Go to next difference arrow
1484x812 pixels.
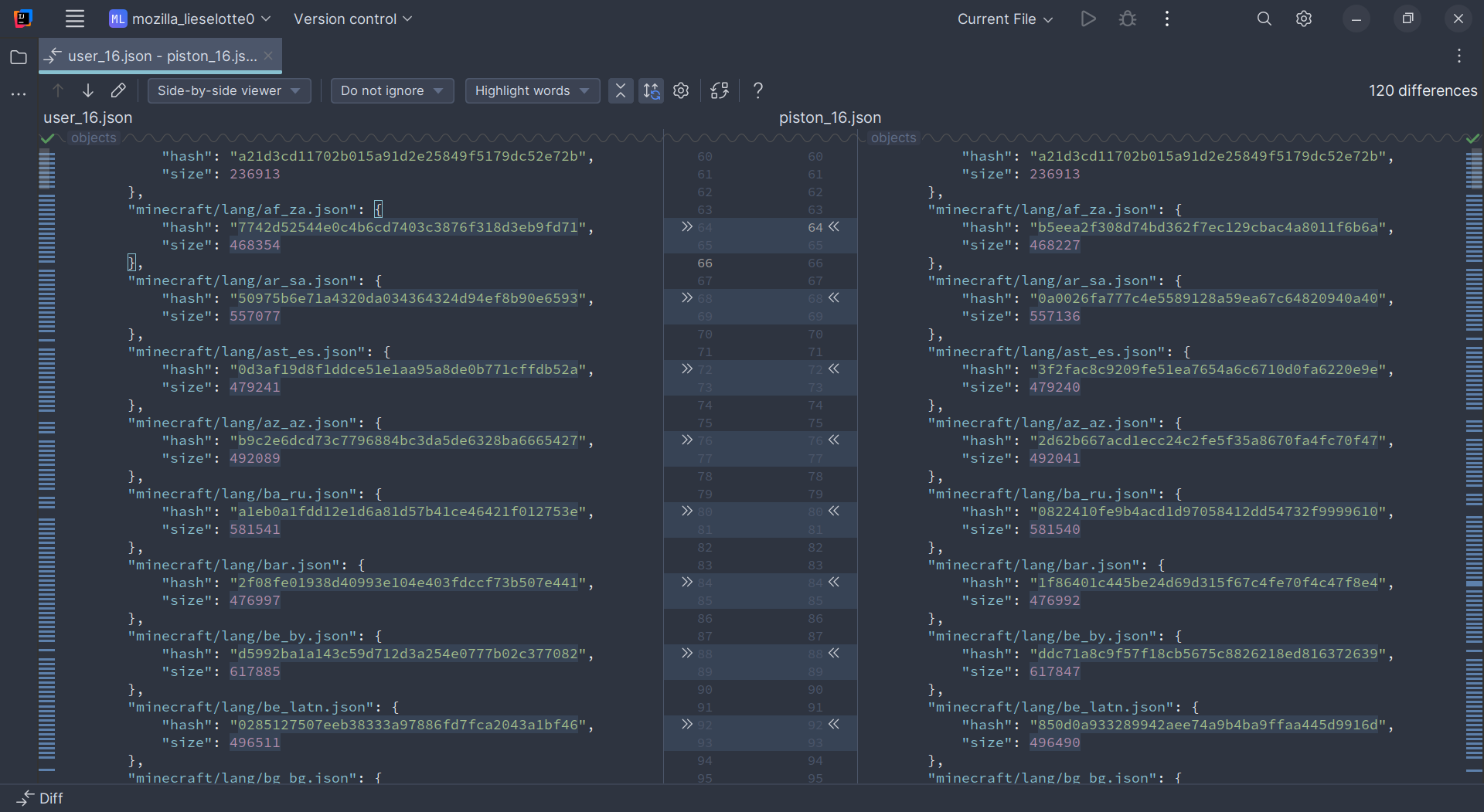point(88,90)
